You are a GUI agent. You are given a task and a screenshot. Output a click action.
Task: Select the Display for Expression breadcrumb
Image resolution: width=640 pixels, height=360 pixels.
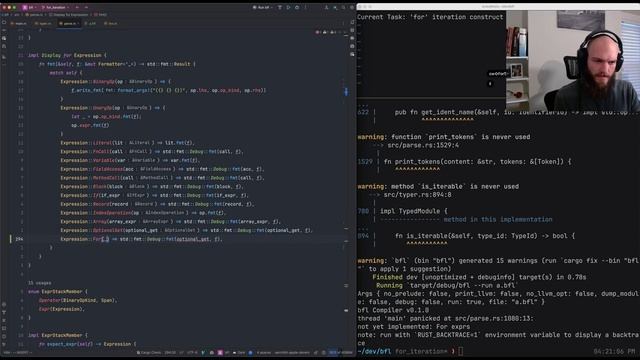pyautogui.click(x=69, y=15)
